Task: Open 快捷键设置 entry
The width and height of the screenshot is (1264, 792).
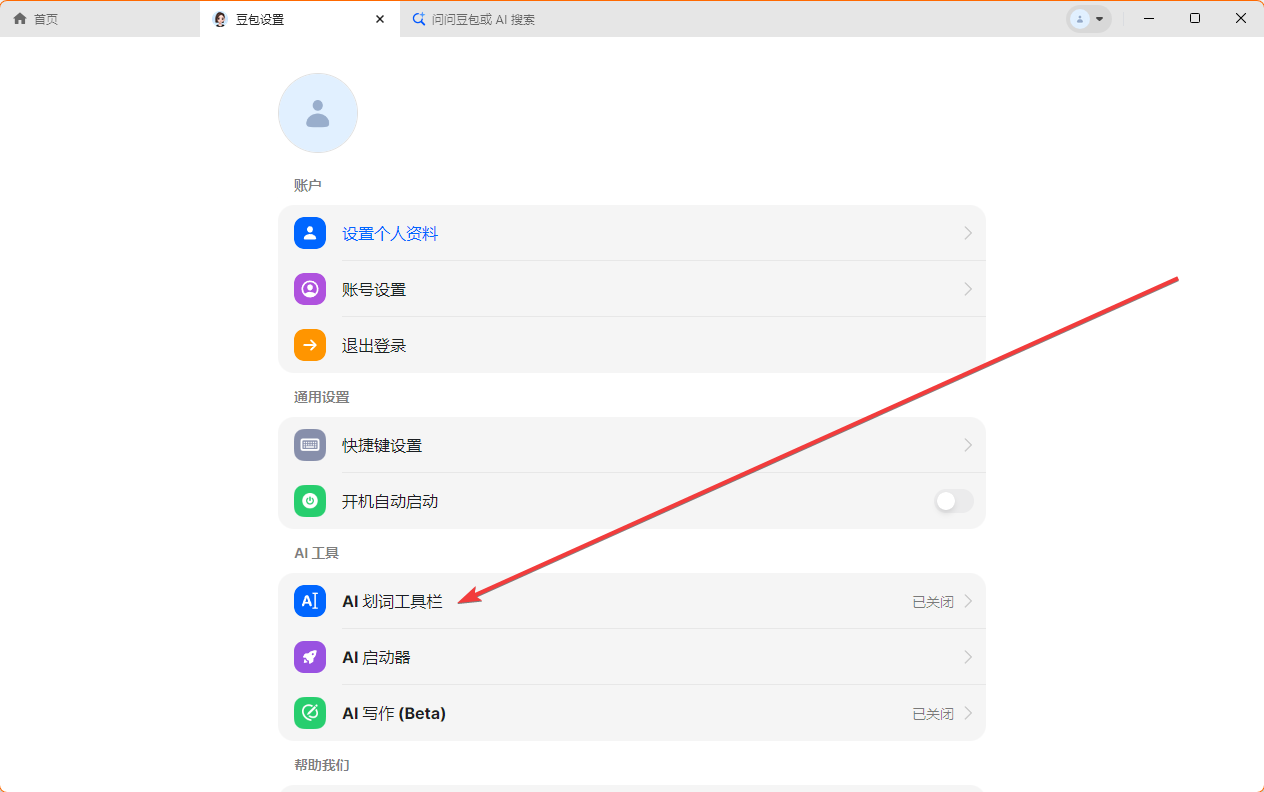Action: click(632, 445)
